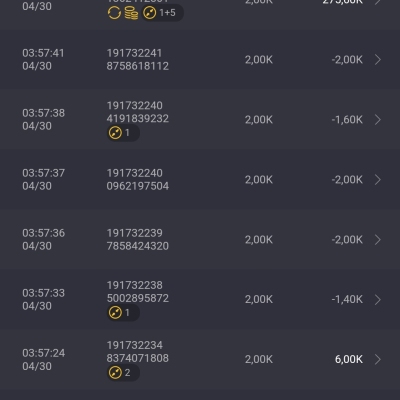Expand the 03:57:36 record via chevron

pyautogui.click(x=378, y=240)
